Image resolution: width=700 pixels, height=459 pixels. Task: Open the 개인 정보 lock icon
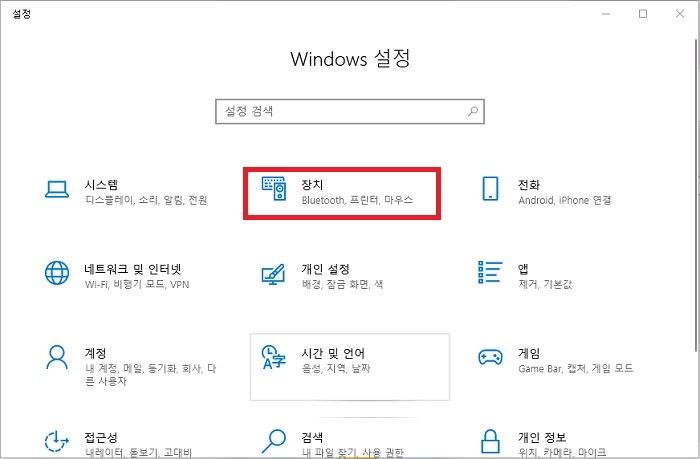[490, 441]
